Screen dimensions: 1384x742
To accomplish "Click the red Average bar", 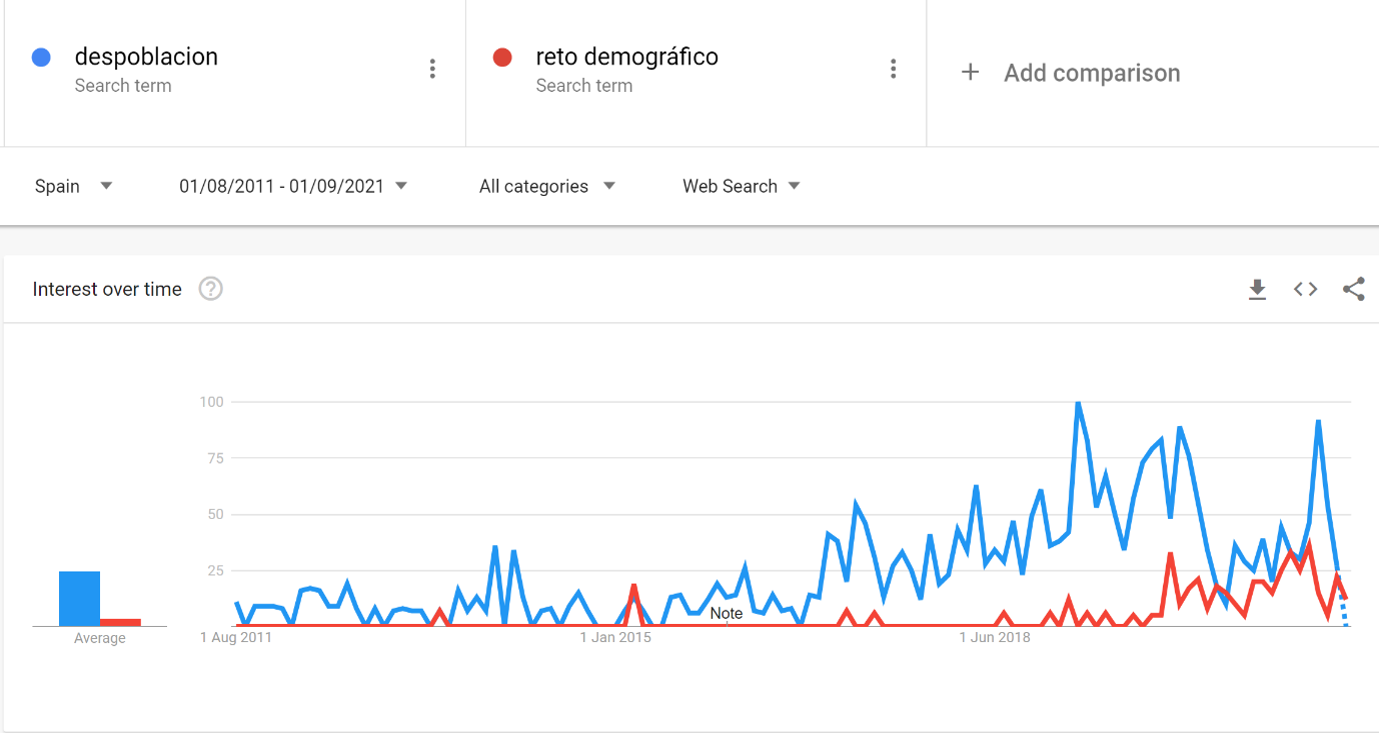I will click(120, 622).
